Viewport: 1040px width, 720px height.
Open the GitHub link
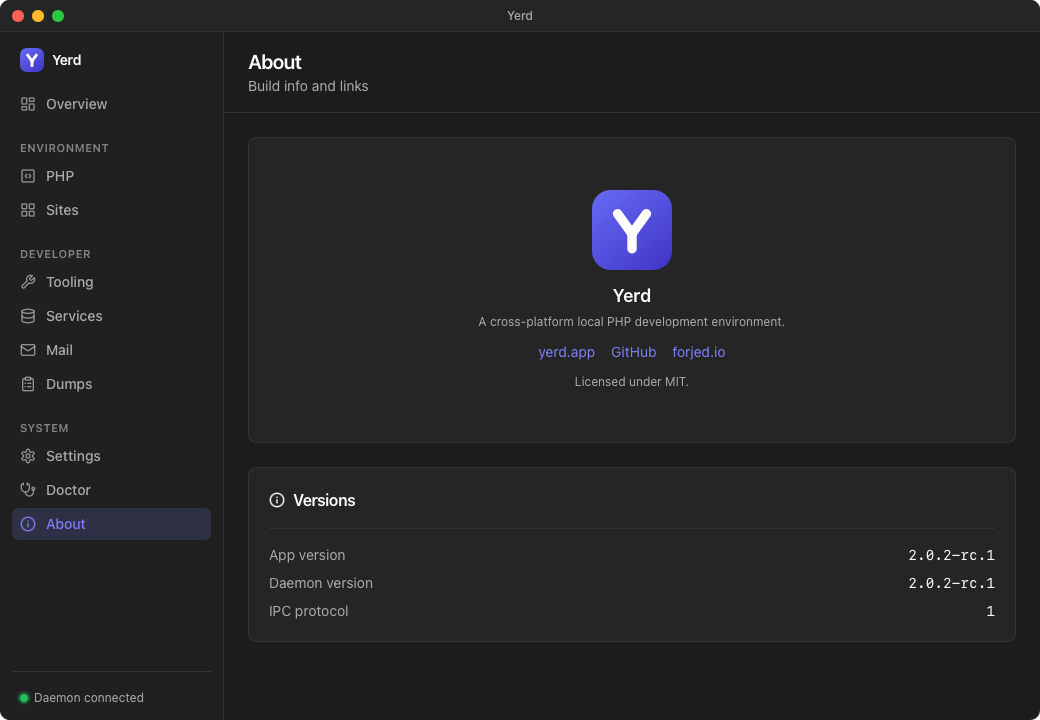(633, 352)
